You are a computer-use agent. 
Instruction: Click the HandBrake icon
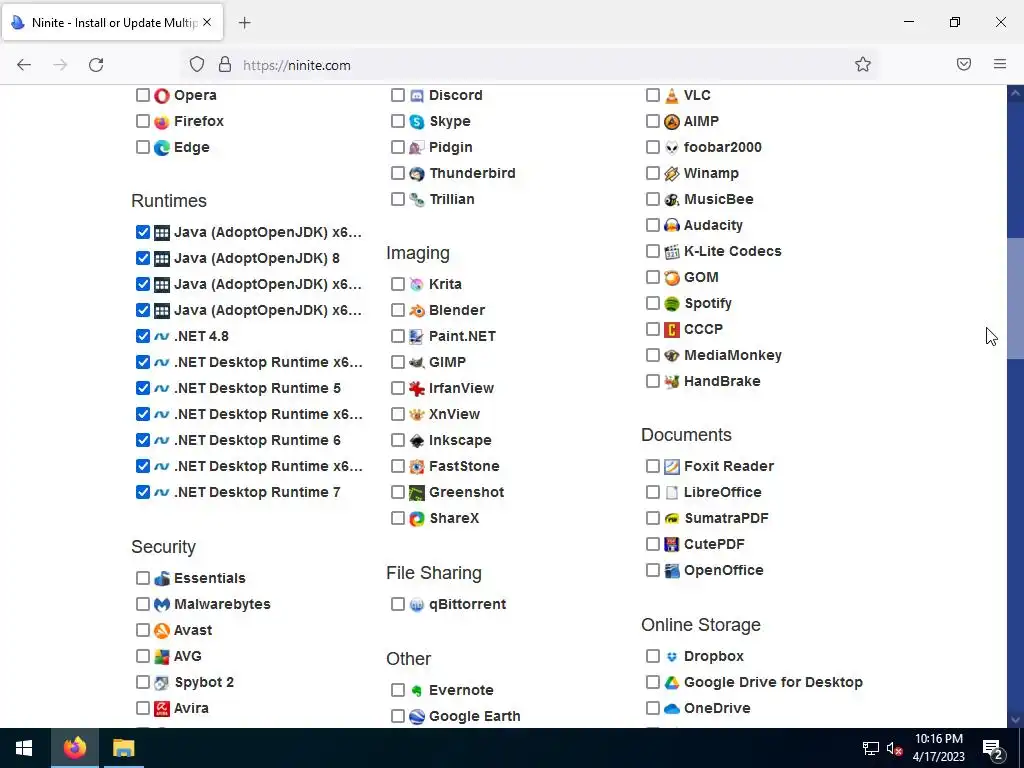tap(671, 381)
